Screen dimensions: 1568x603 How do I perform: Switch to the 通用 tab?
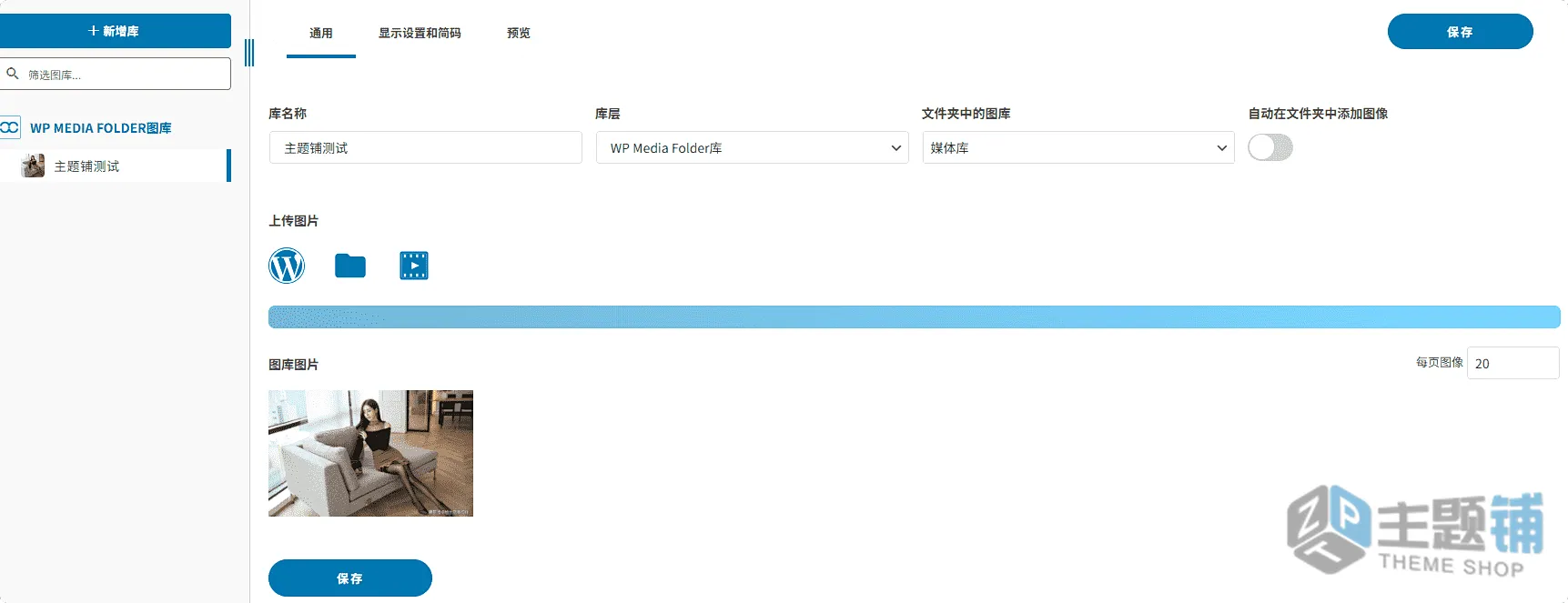pyautogui.click(x=321, y=34)
